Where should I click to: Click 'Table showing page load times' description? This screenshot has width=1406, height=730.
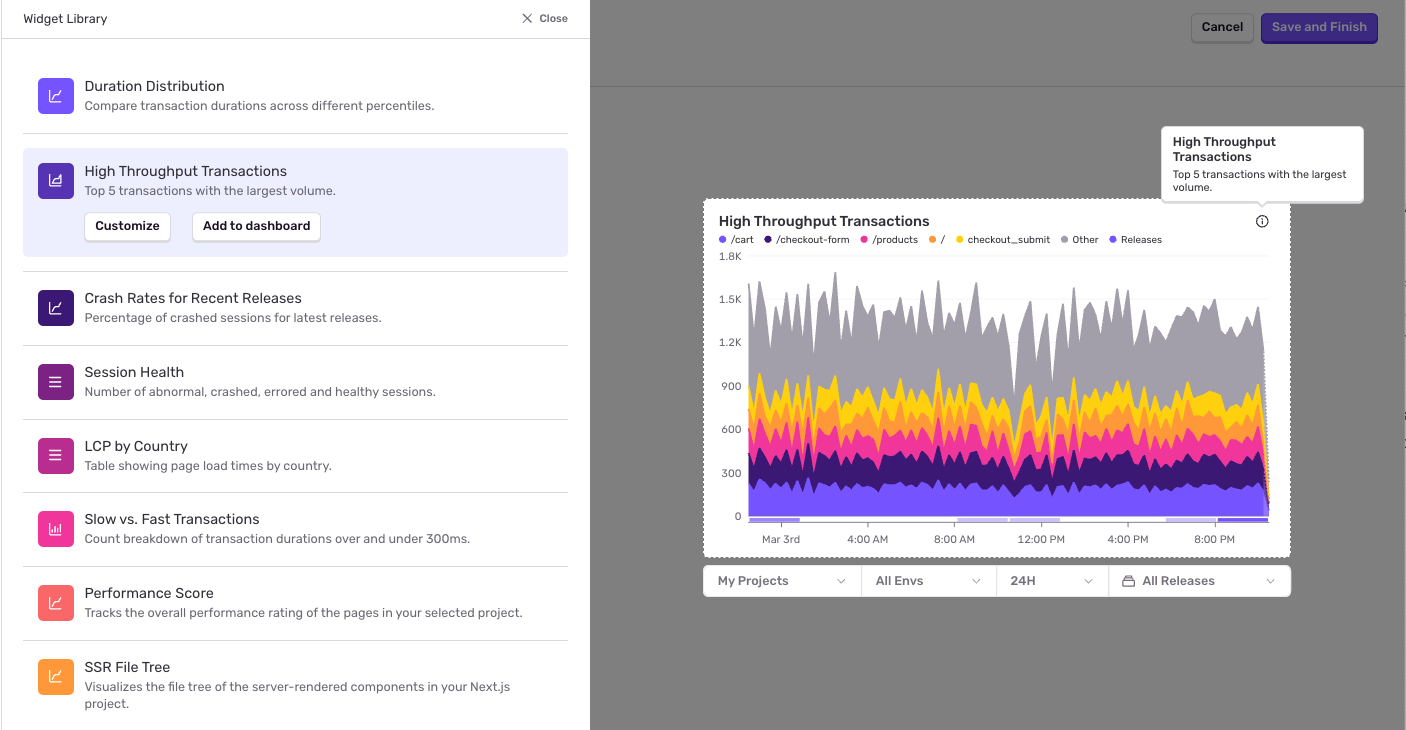pyautogui.click(x=208, y=466)
